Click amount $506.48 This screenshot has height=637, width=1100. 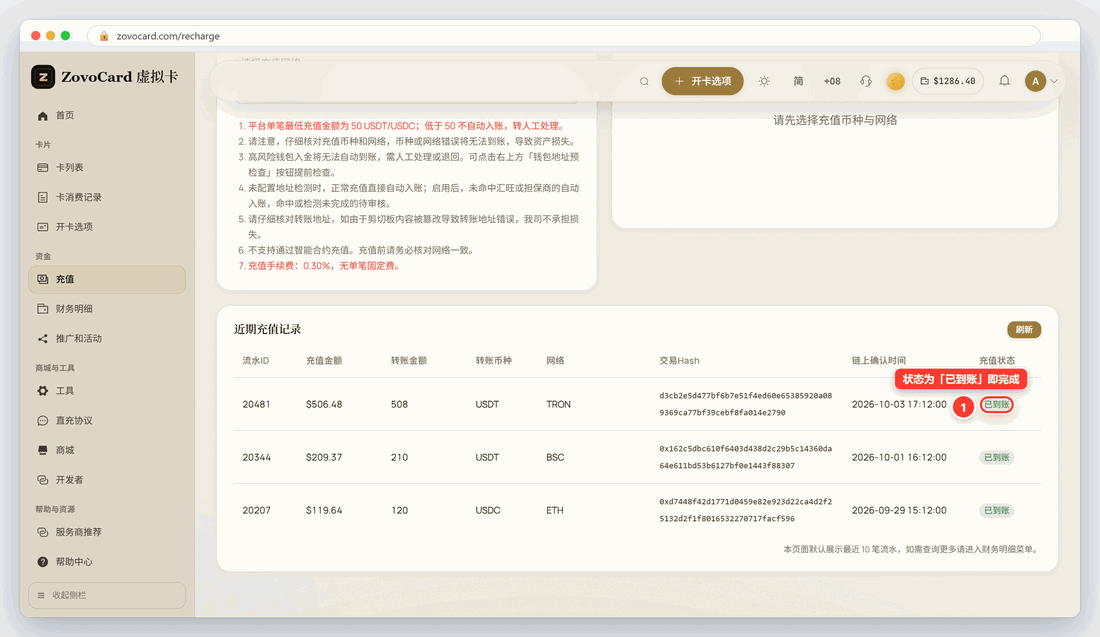(324, 404)
